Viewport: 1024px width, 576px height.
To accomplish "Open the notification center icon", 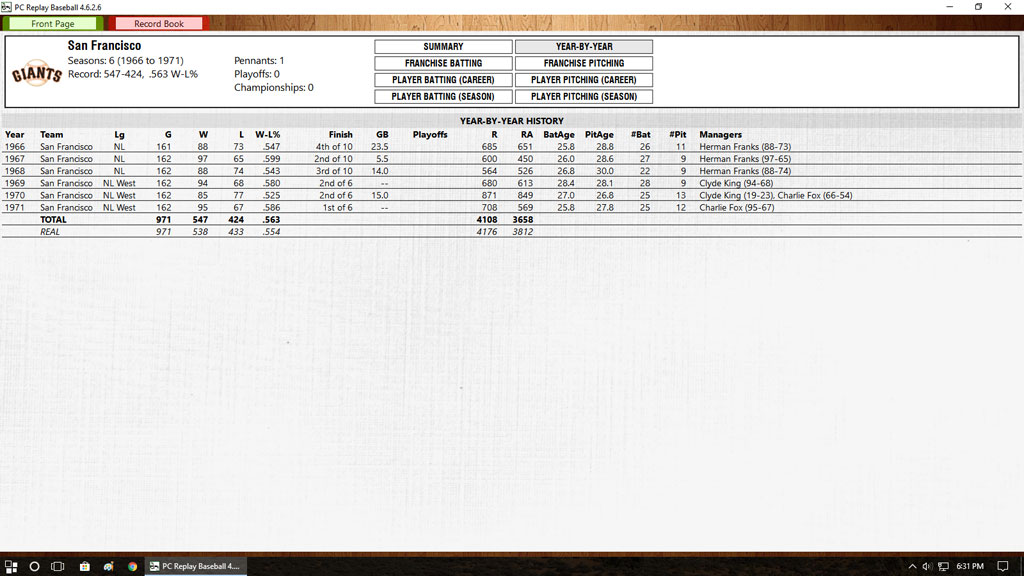I will [x=1004, y=566].
